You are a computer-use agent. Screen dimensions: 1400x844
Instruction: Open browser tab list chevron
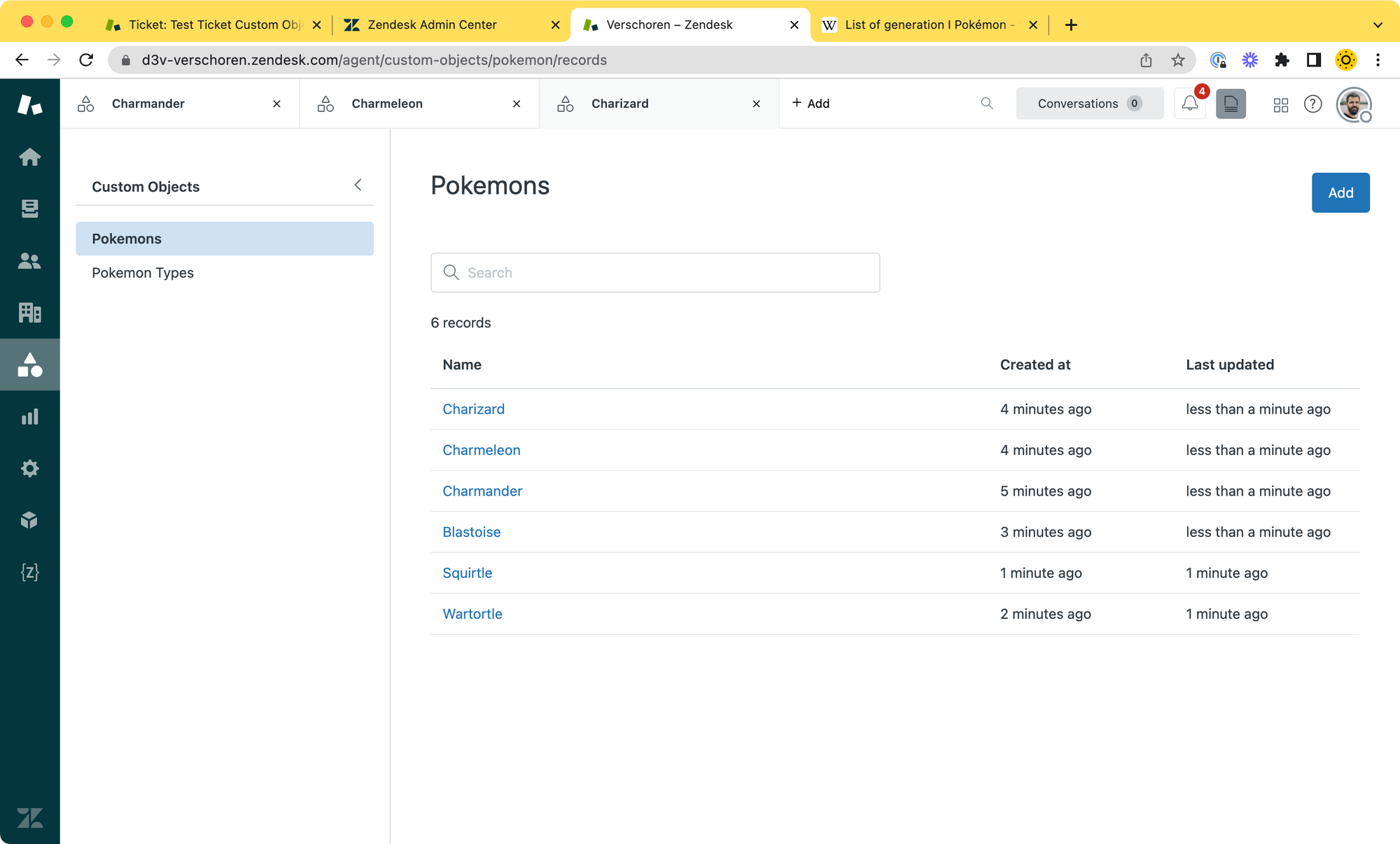point(1378,25)
